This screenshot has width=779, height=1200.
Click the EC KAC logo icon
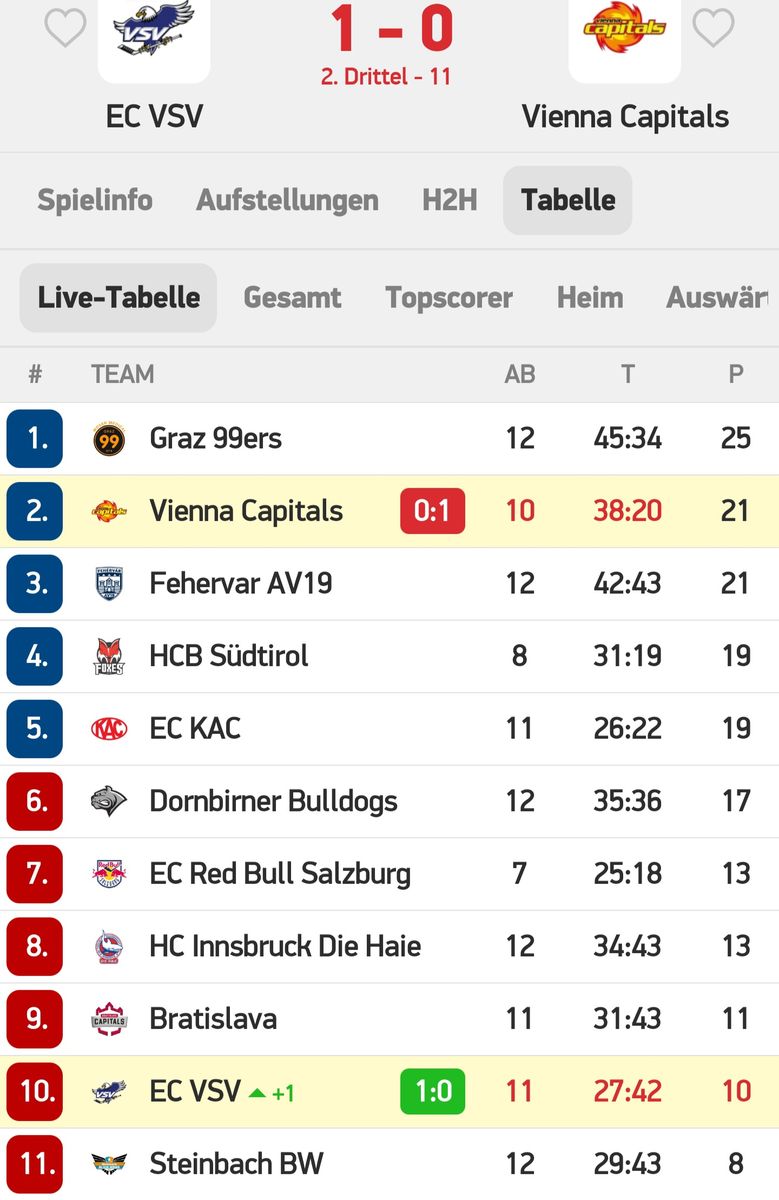(x=109, y=729)
